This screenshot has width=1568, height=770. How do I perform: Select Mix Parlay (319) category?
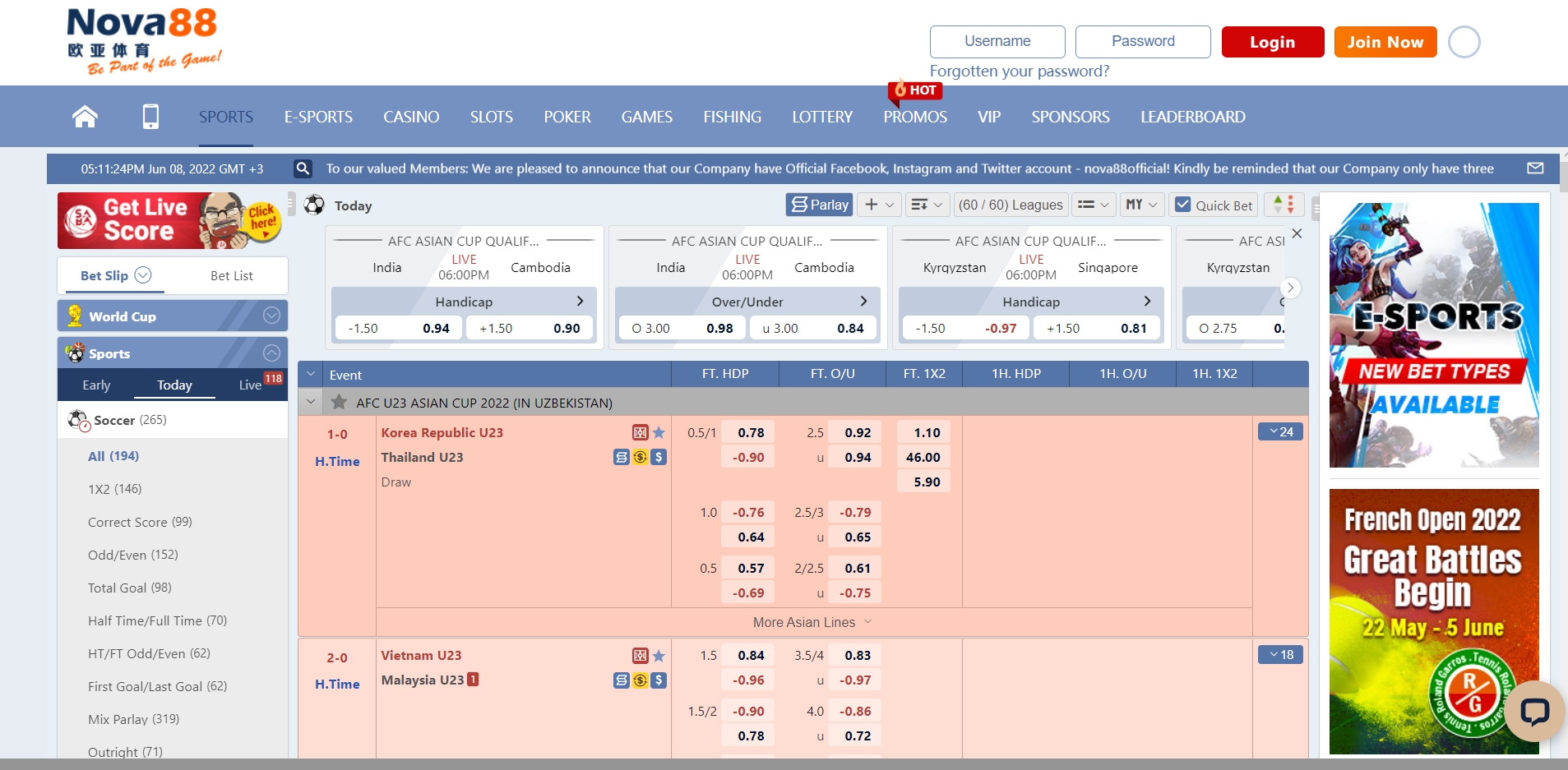133,719
